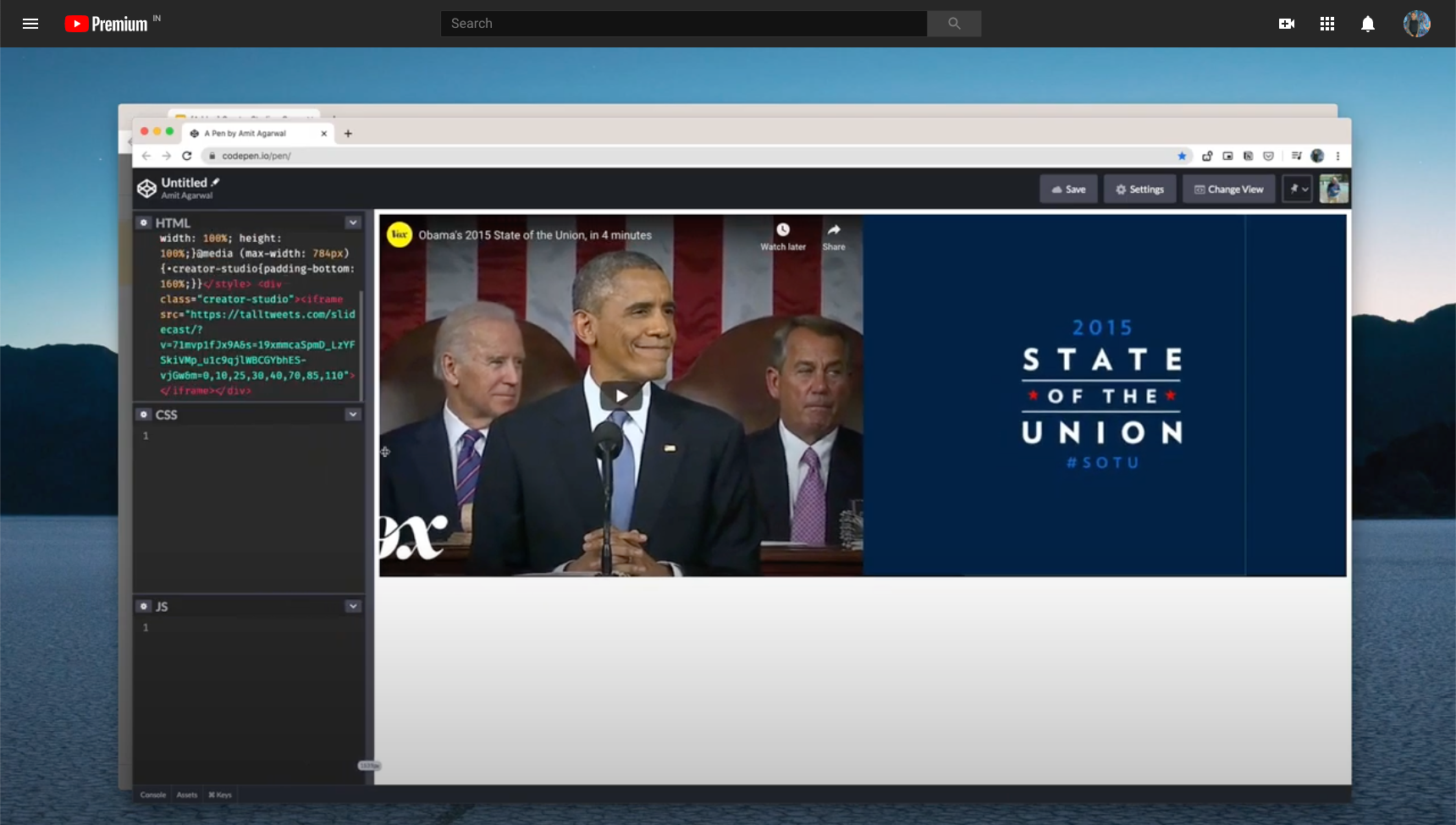Expand the JS editor dropdown chevron
The width and height of the screenshot is (1456, 825).
tap(353, 607)
